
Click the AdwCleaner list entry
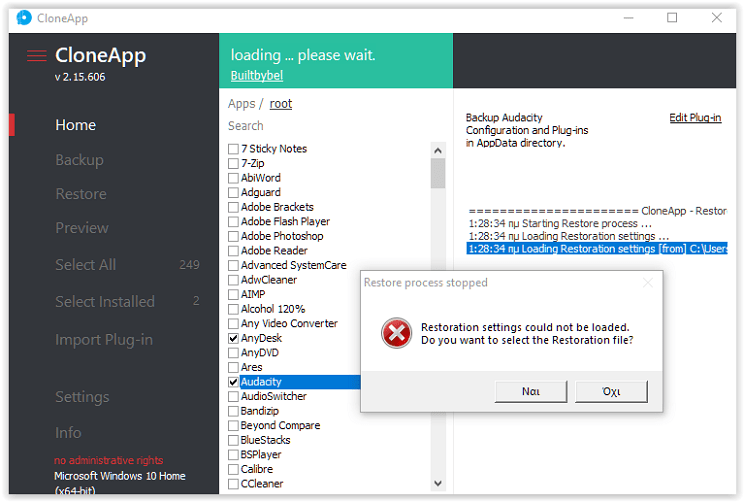coord(269,280)
